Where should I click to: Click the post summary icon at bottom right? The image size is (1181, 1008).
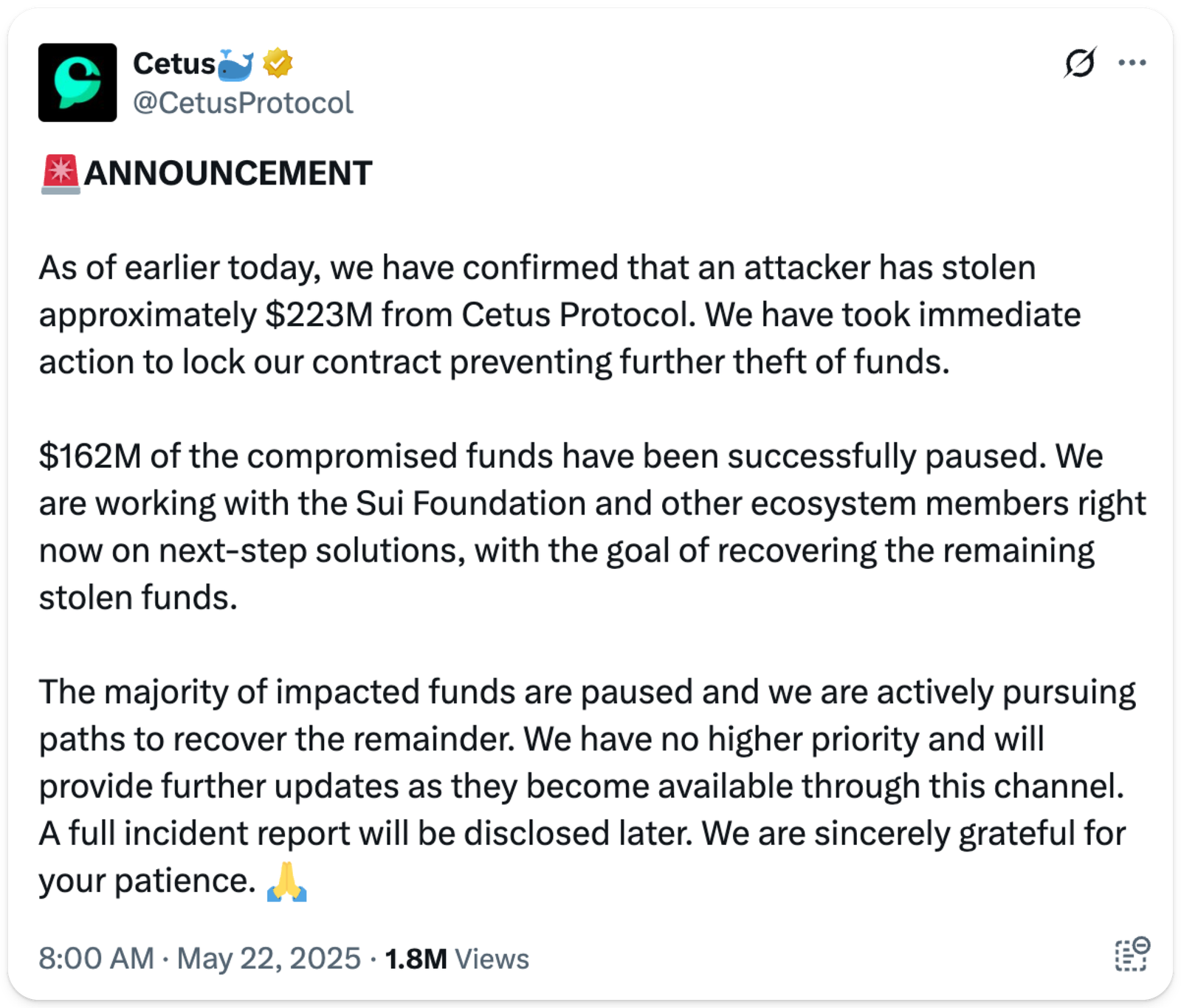coord(1131,955)
